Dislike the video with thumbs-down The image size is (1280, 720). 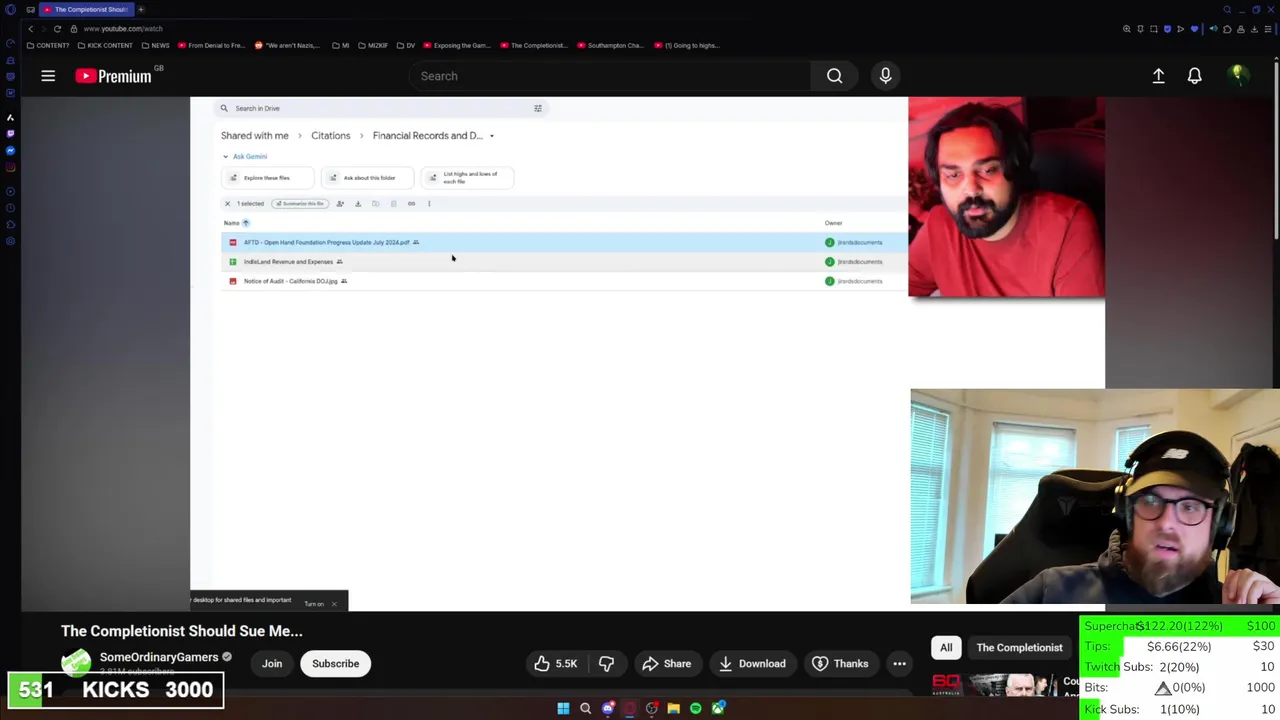click(606, 663)
